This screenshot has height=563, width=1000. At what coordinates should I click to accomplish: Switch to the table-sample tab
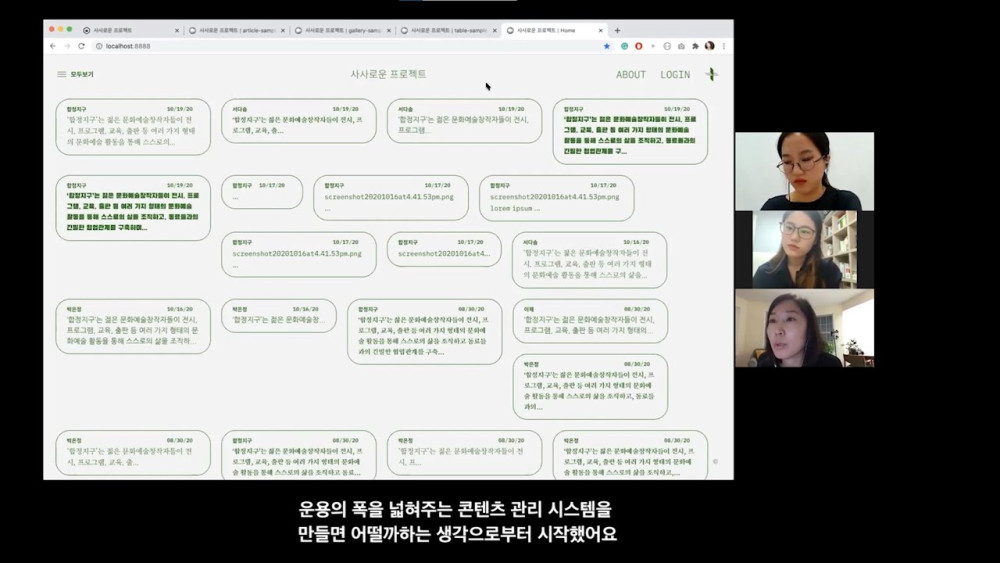[448, 30]
